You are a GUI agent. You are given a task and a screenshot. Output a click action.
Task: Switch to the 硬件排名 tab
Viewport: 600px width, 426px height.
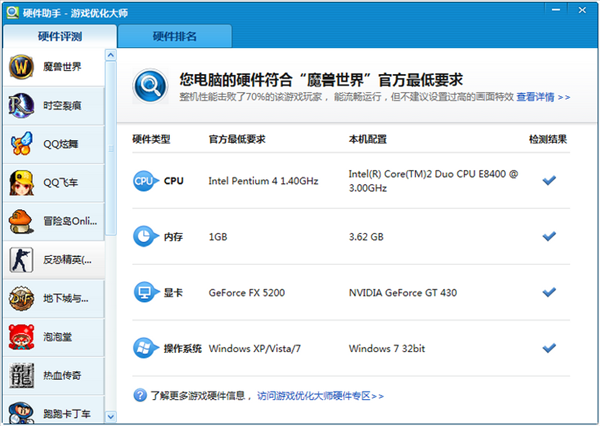tap(174, 36)
